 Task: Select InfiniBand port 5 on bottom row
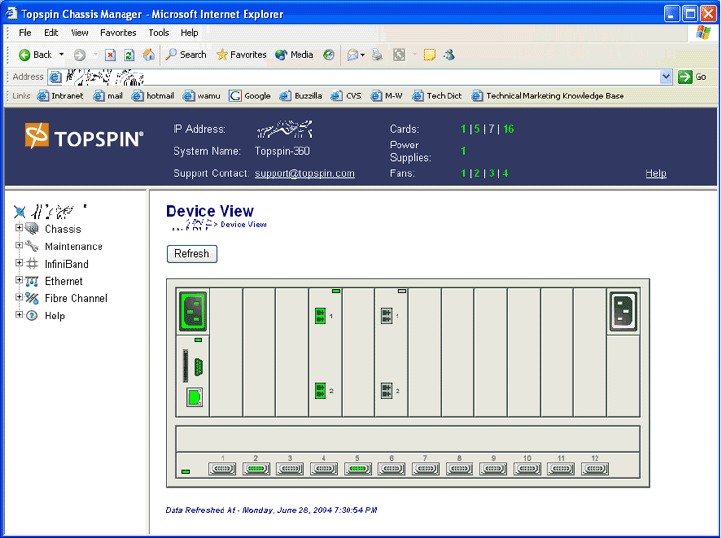358,468
